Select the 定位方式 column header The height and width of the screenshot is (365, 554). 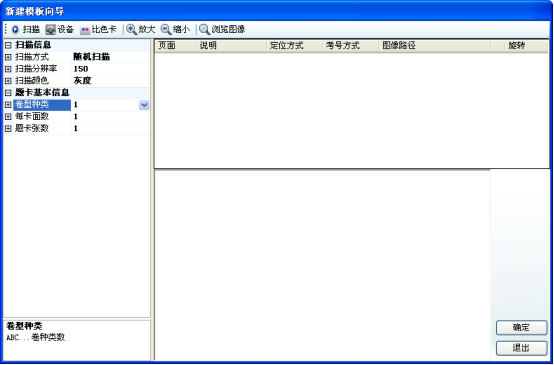295,46
